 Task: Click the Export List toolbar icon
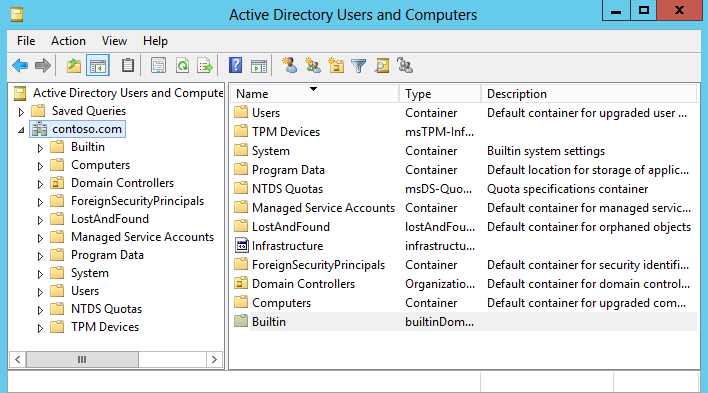pyautogui.click(x=205, y=66)
